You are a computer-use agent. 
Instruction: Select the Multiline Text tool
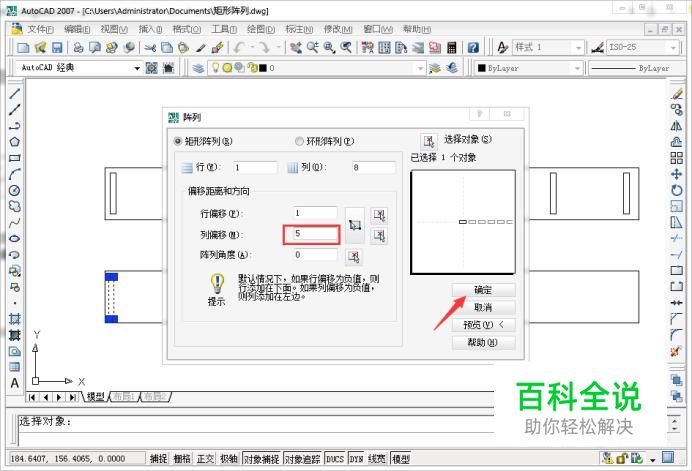point(15,383)
